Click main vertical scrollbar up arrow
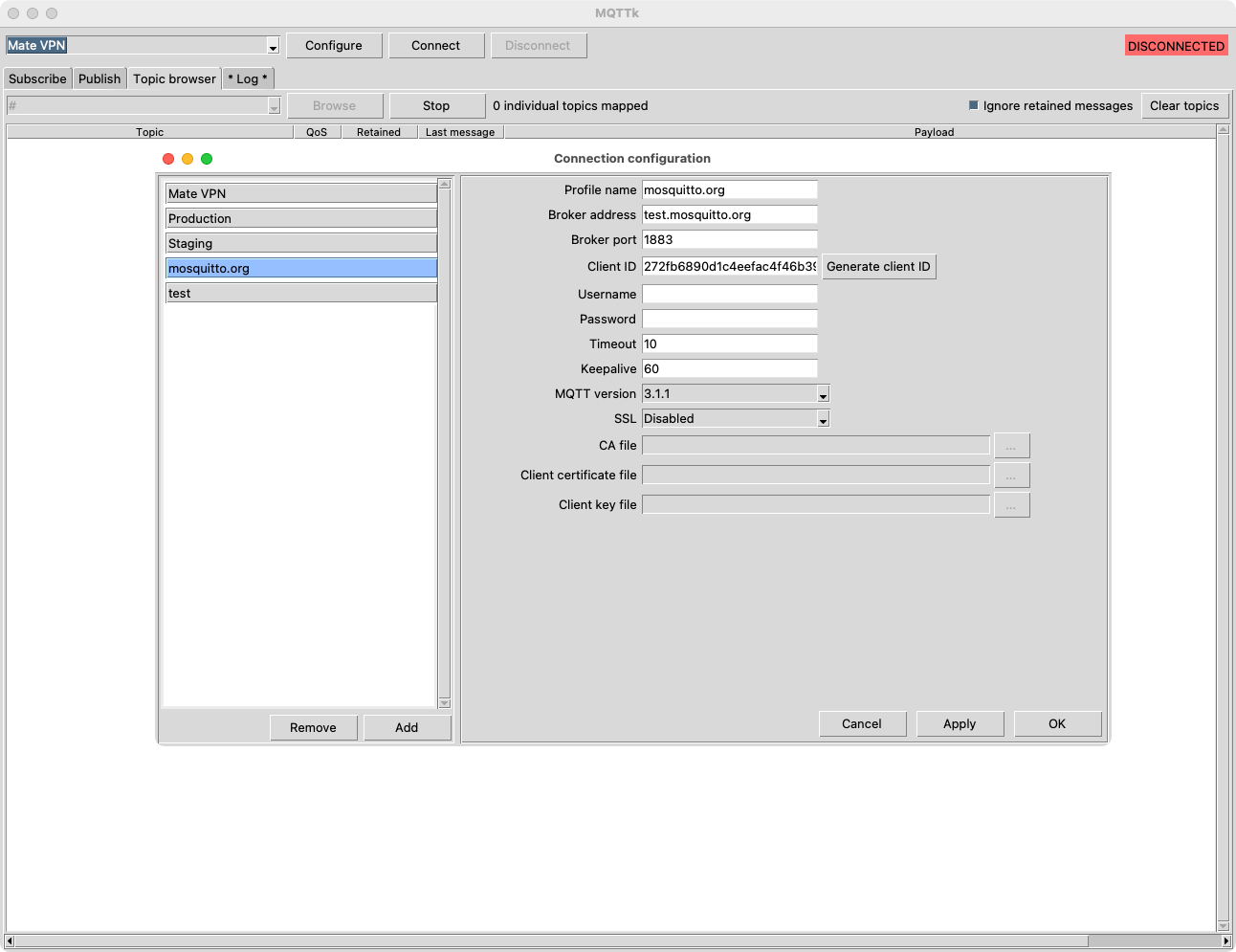Screen dimensions: 1236x952 tap(1223, 131)
